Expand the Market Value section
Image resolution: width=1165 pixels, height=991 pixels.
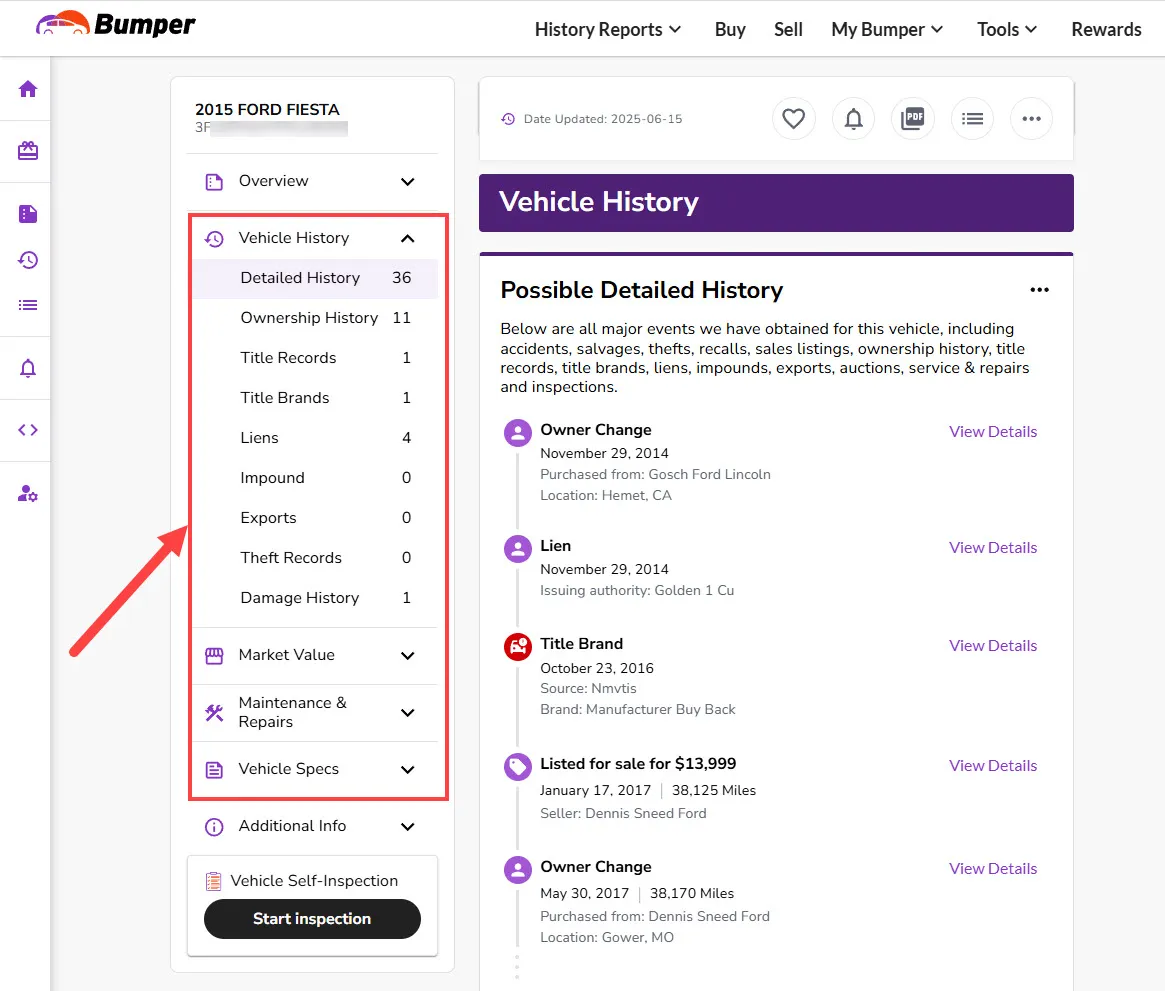click(x=407, y=655)
